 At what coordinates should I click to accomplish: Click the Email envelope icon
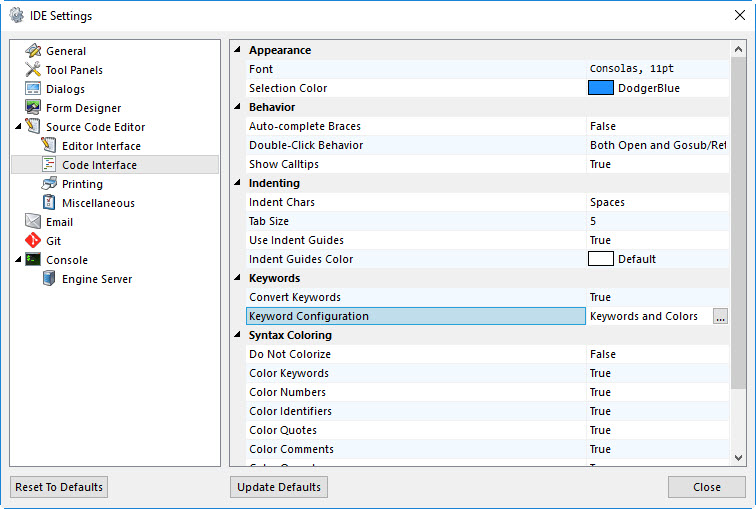point(33,221)
